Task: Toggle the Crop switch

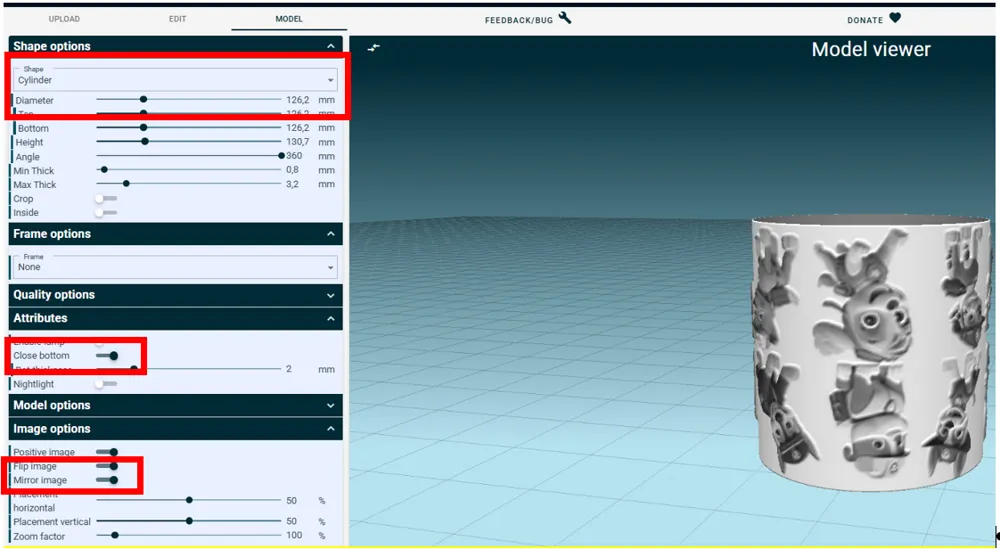Action: point(106,199)
